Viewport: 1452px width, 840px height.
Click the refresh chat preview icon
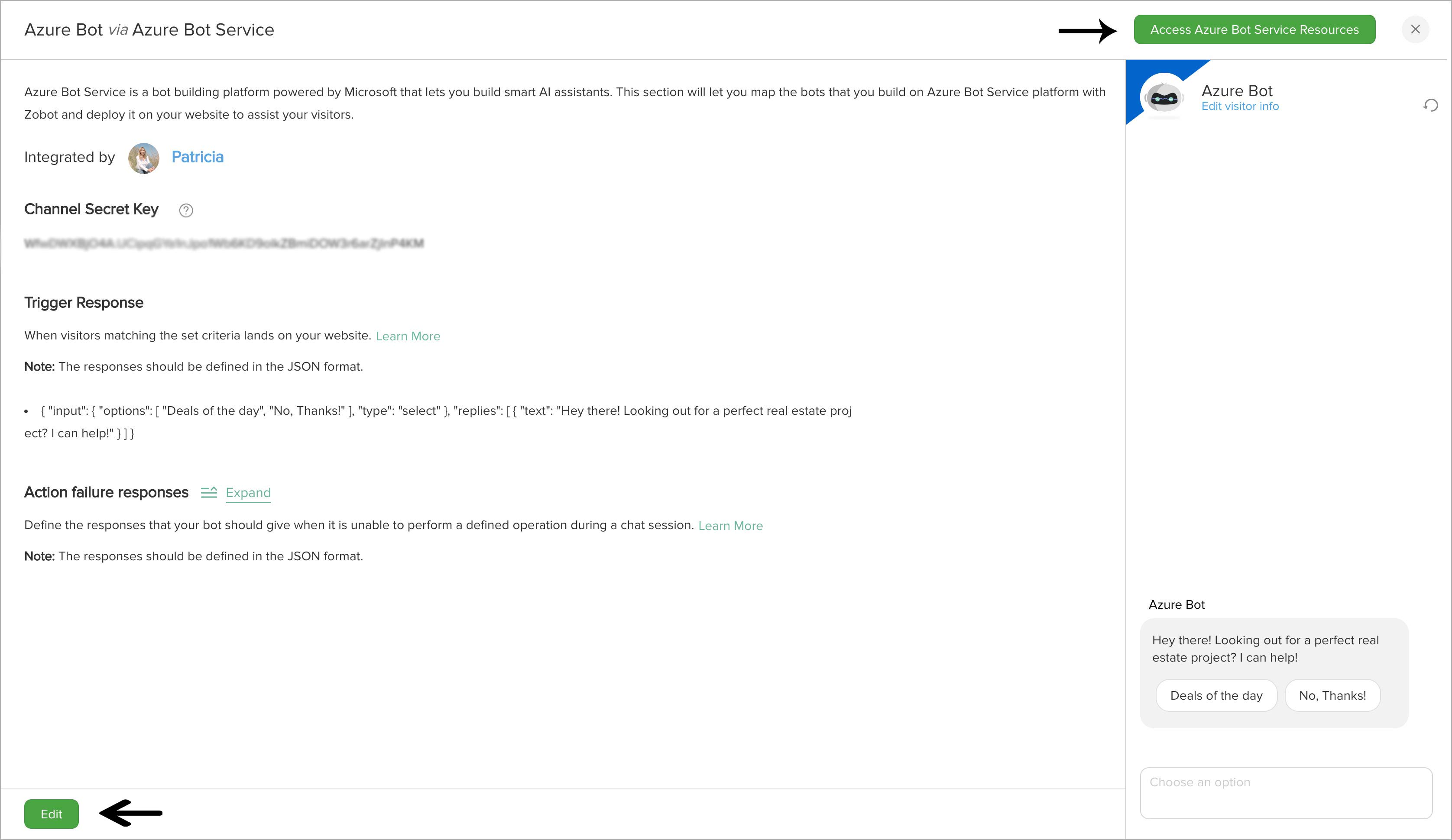(x=1430, y=105)
